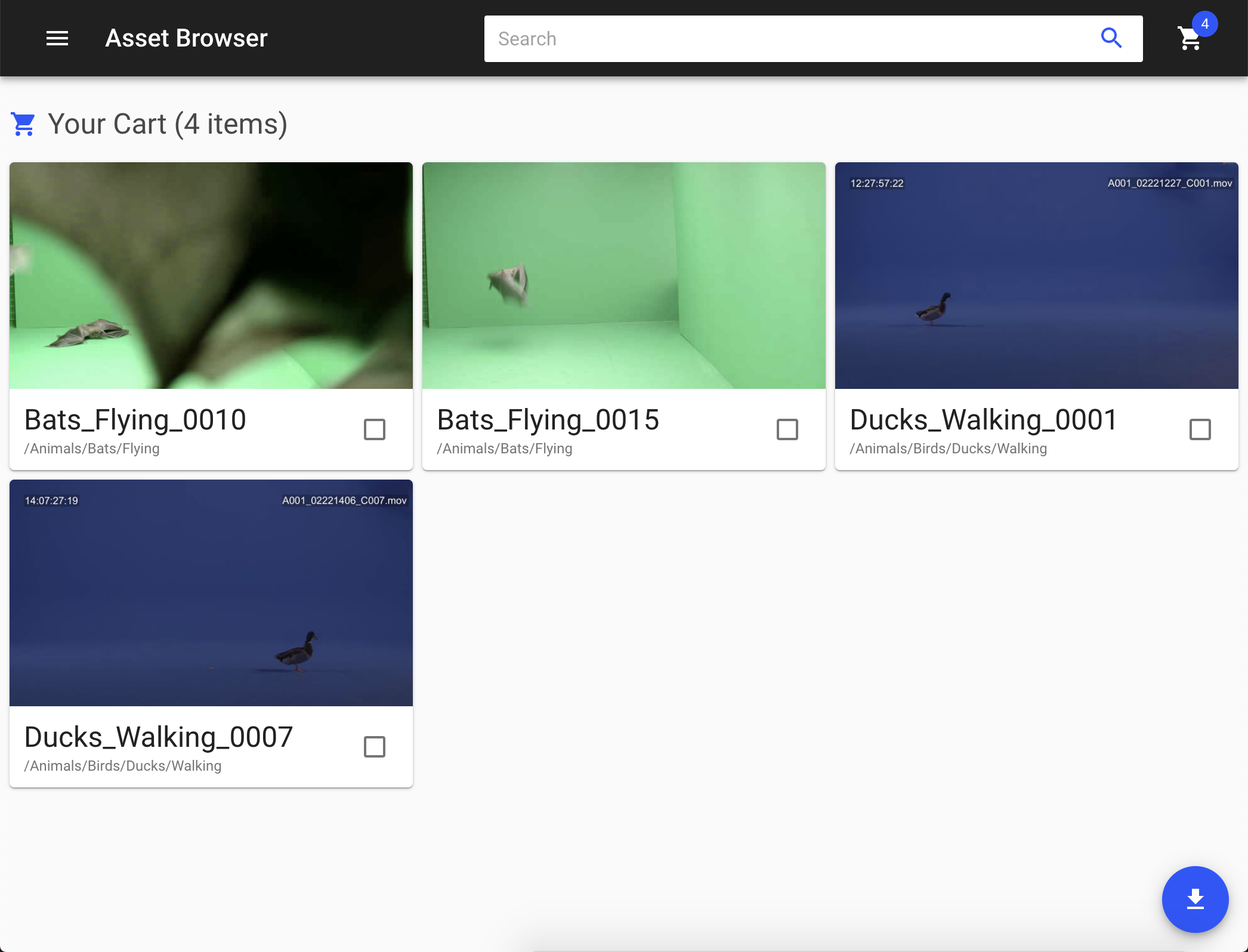Check the Ducks_Walking_0001 checkbox
This screenshot has width=1248, height=952.
click(1200, 429)
